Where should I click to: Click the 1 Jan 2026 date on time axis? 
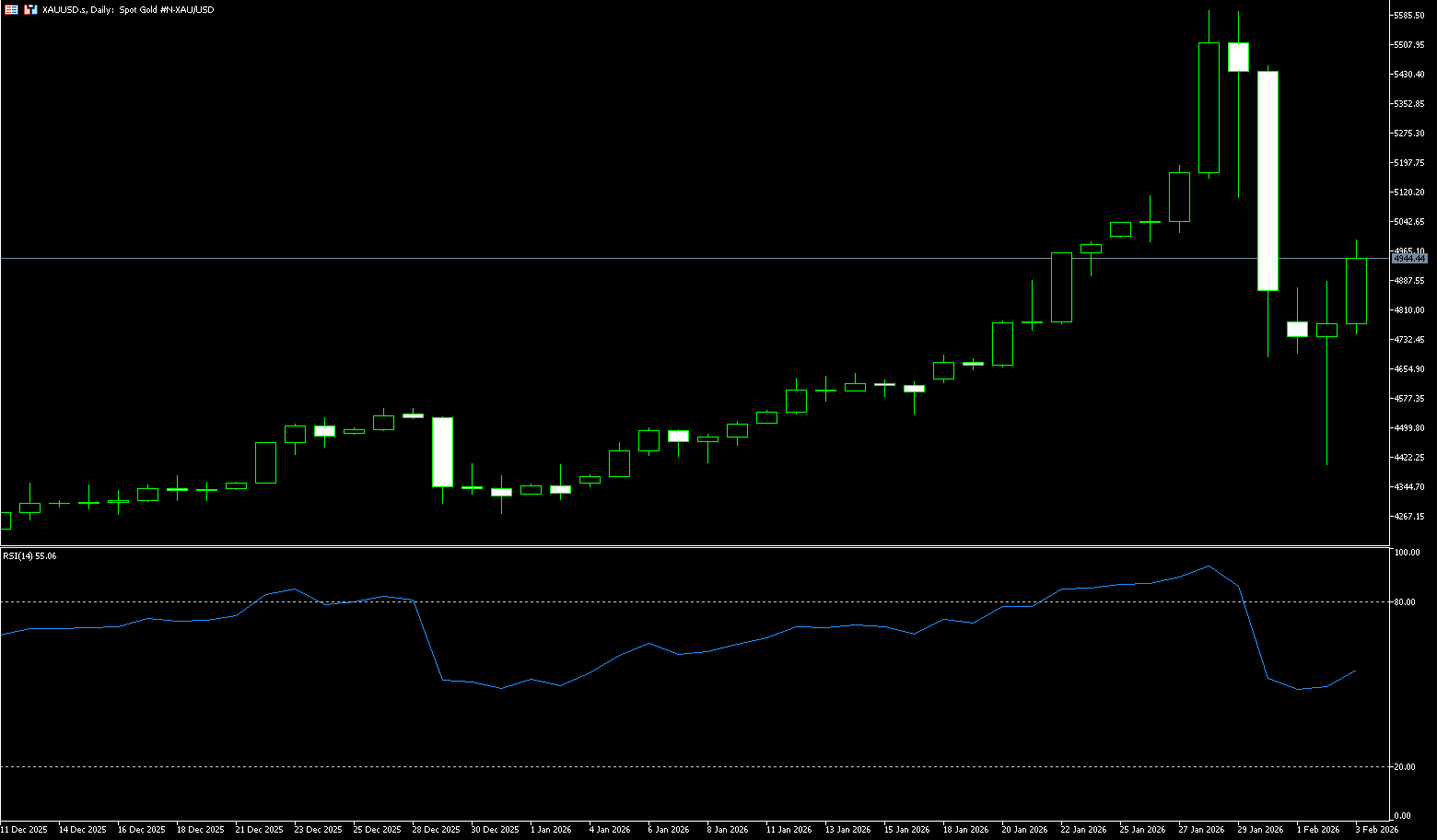point(551,830)
